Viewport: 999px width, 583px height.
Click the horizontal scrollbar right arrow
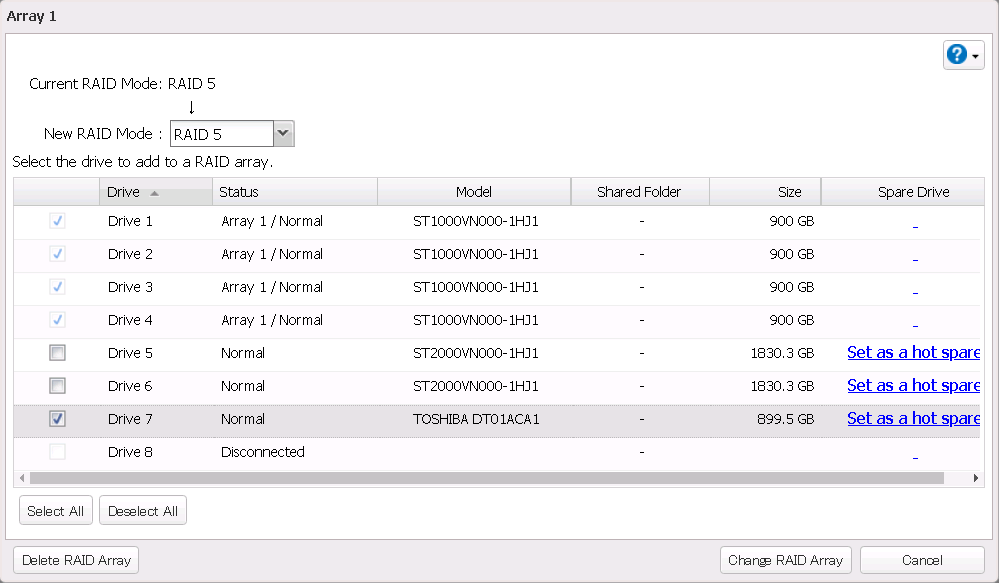977,479
